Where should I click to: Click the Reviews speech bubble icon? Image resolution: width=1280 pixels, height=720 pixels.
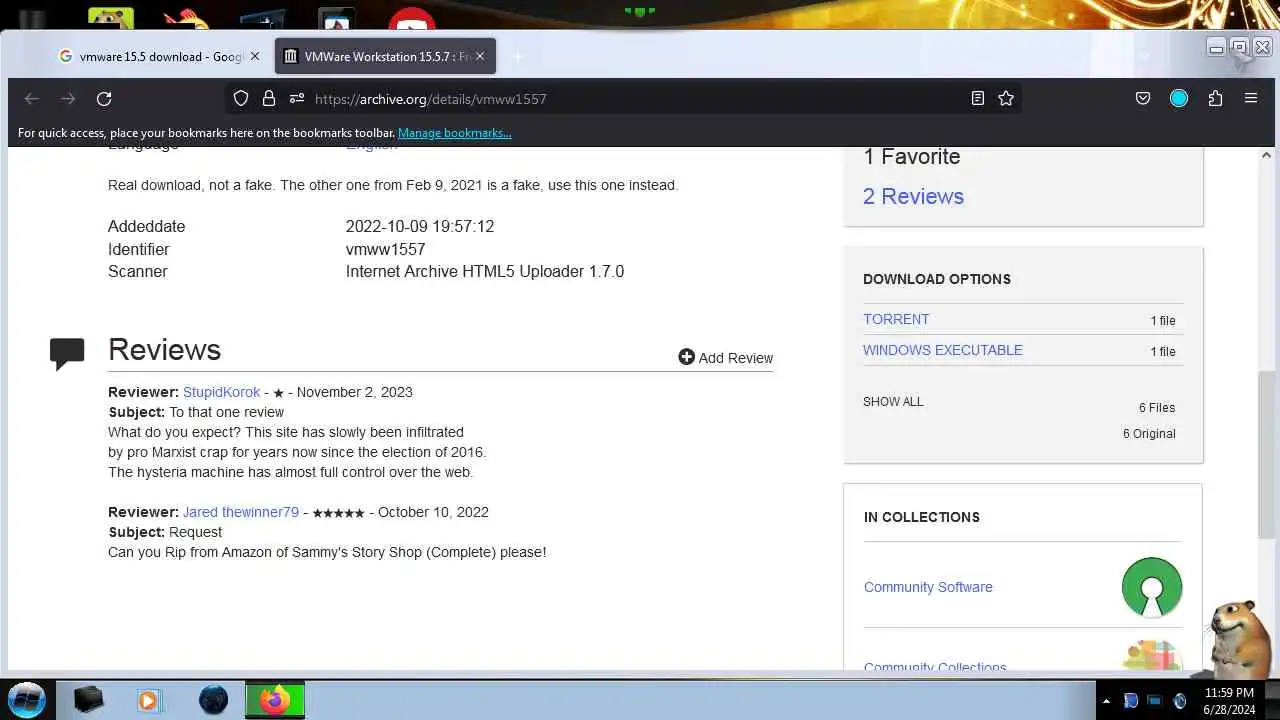tap(67, 354)
